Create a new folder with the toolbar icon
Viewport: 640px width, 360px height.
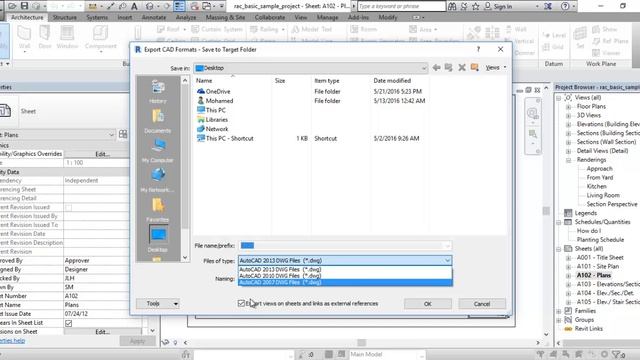(474, 68)
